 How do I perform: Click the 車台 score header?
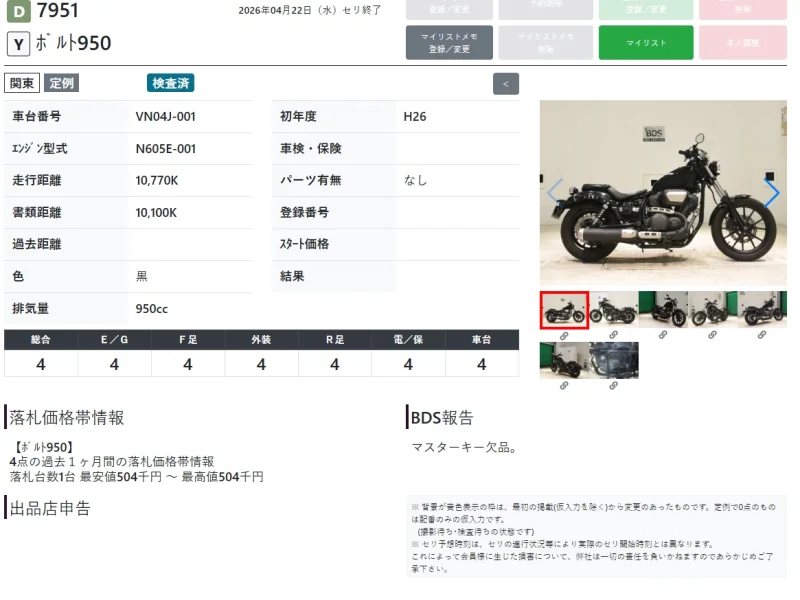482,340
